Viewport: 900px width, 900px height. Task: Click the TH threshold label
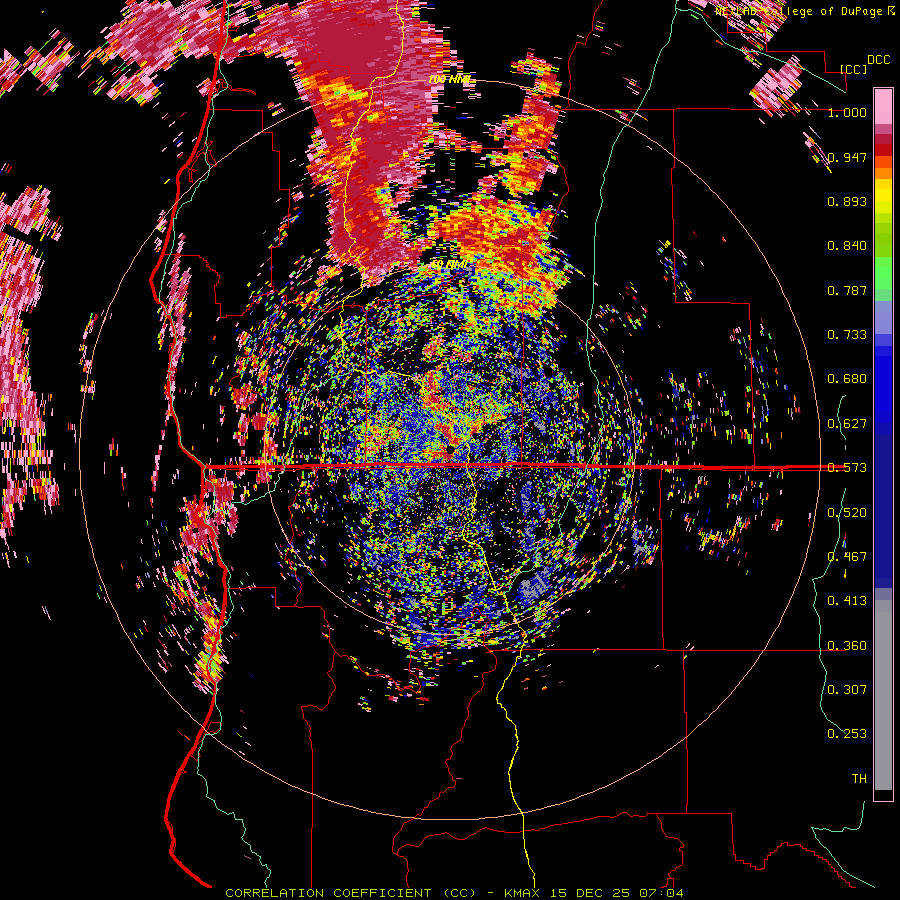[859, 779]
